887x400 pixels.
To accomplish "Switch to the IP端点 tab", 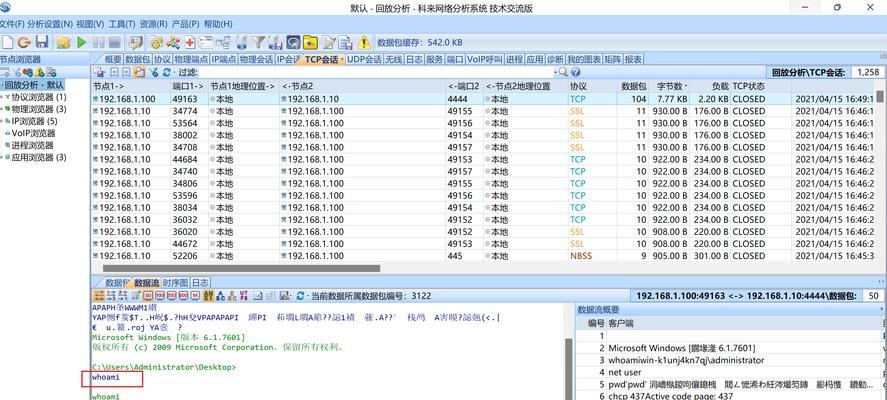I will coord(223,59).
